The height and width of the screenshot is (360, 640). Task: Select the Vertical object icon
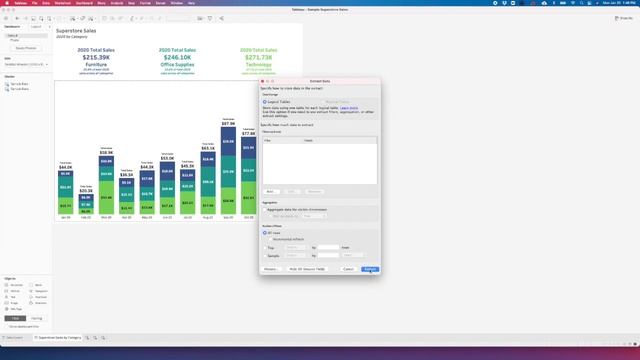pos(7,291)
